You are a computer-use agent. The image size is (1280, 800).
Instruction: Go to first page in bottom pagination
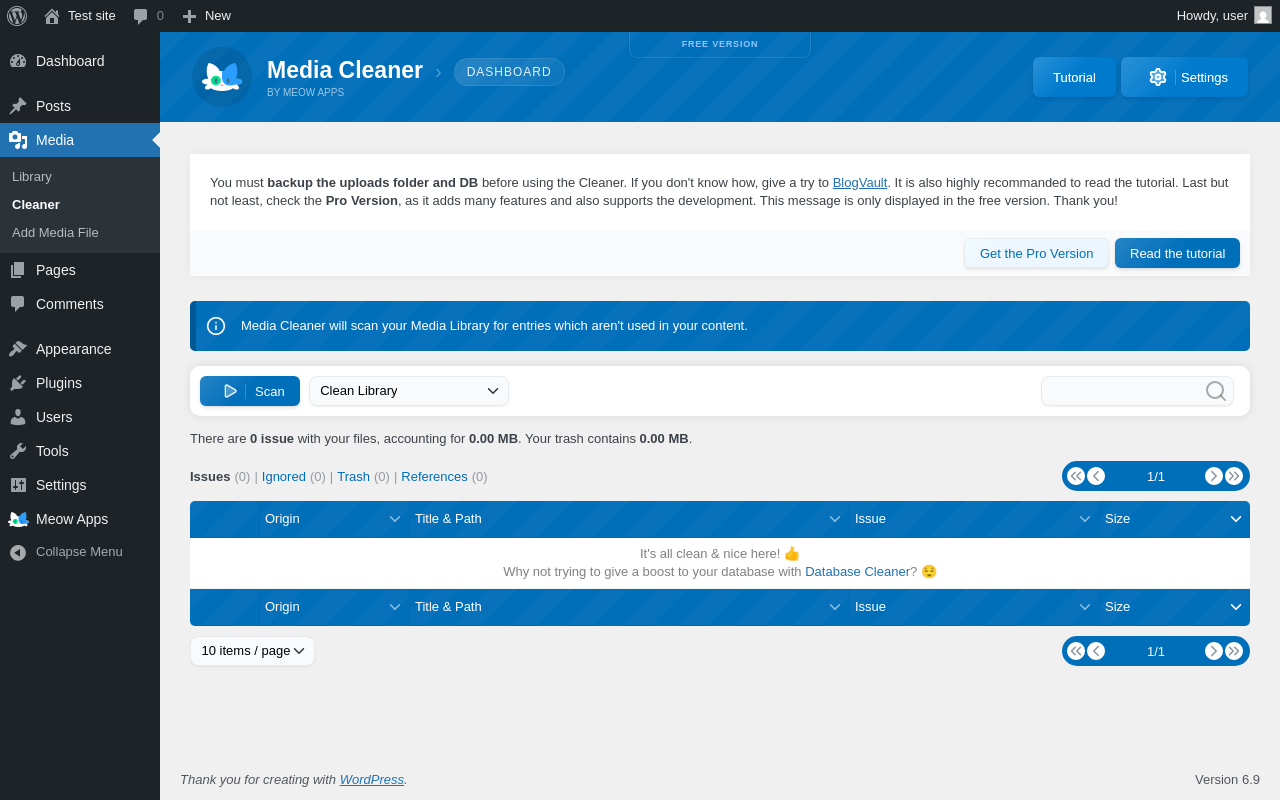click(x=1076, y=651)
